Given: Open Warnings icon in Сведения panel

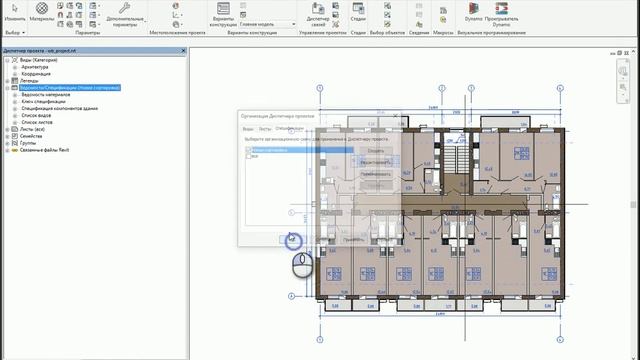Looking at the screenshot, I should click(x=419, y=24).
